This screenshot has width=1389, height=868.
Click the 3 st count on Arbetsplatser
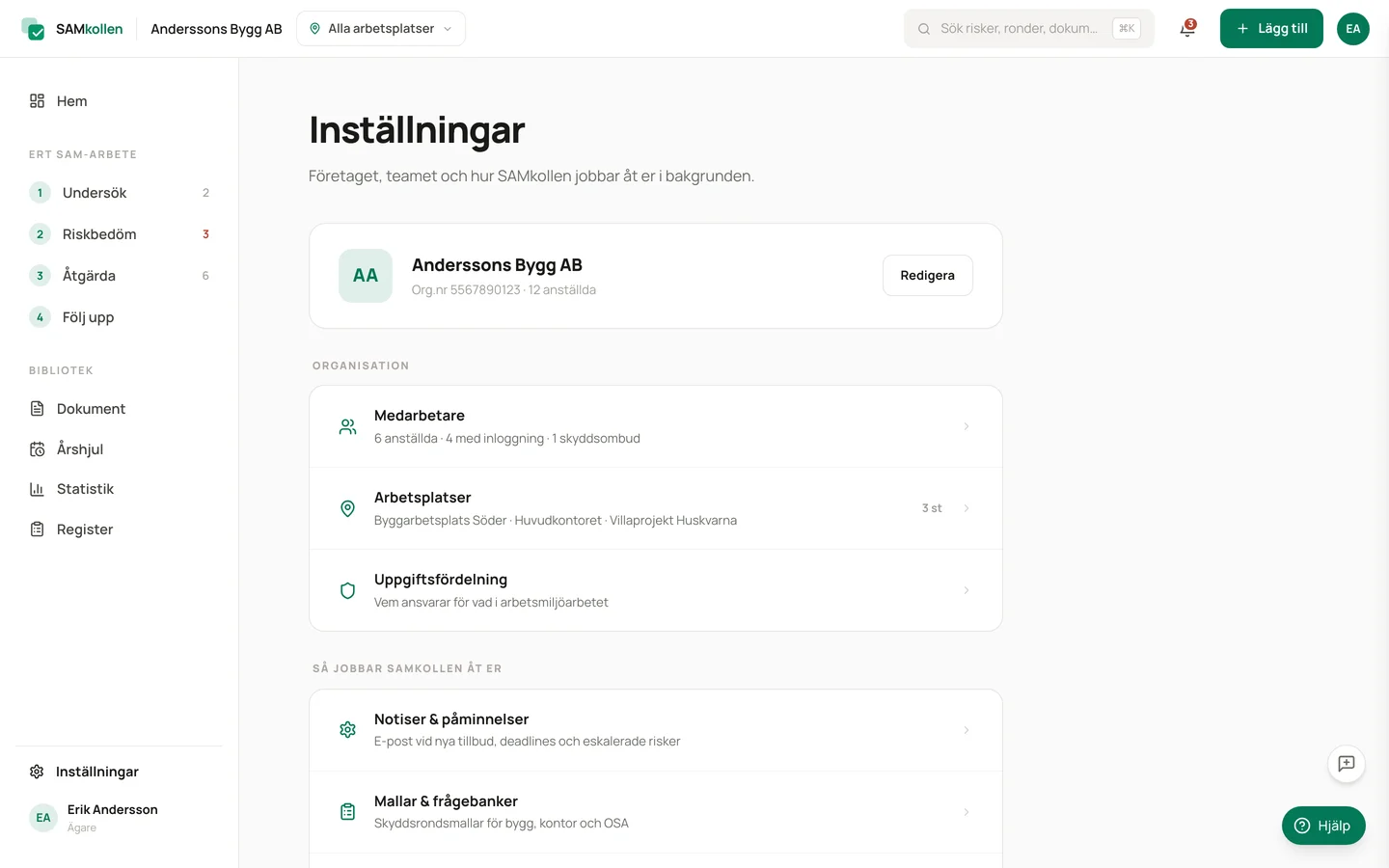pos(932,508)
